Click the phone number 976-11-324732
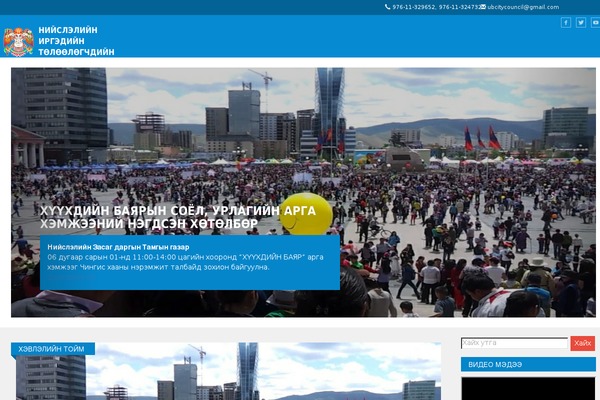 click(459, 7)
